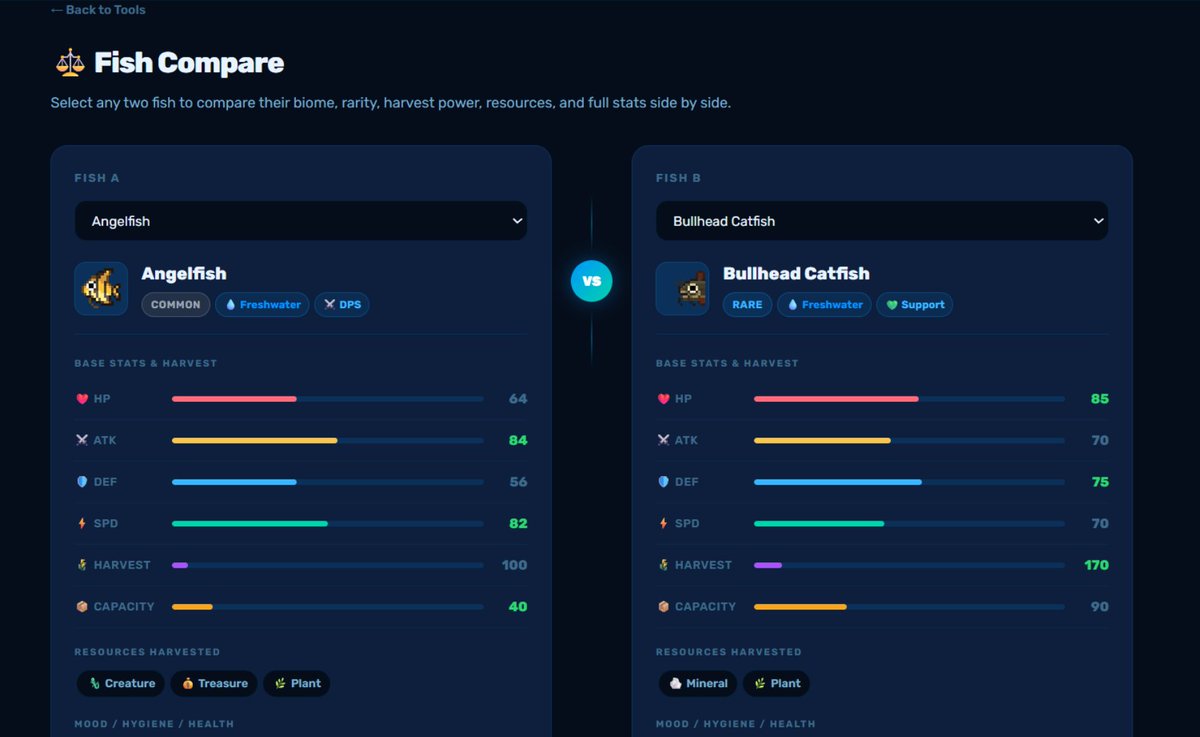Select Angelfish's Freshwater biome tag

262,305
